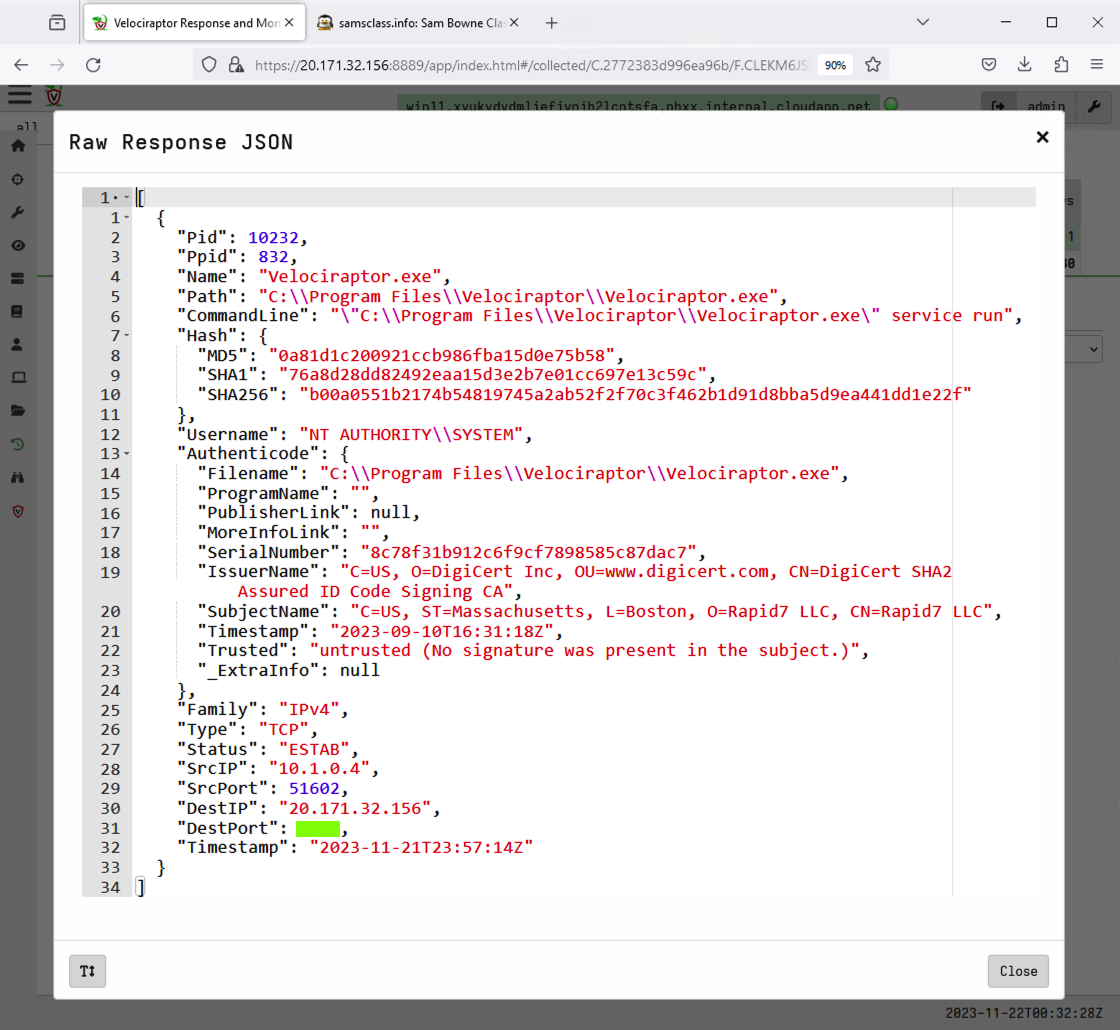Toggle the hamburger navigation menu at top-left
Image resolution: width=1120 pixels, height=1030 pixels.
(x=19, y=96)
